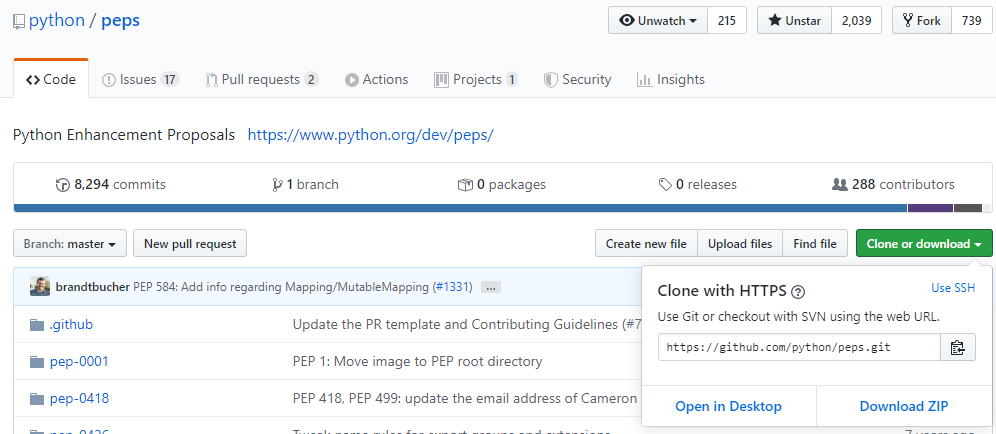Click the language color bar
Image resolution: width=996 pixels, height=434 pixels.
(x=460, y=208)
